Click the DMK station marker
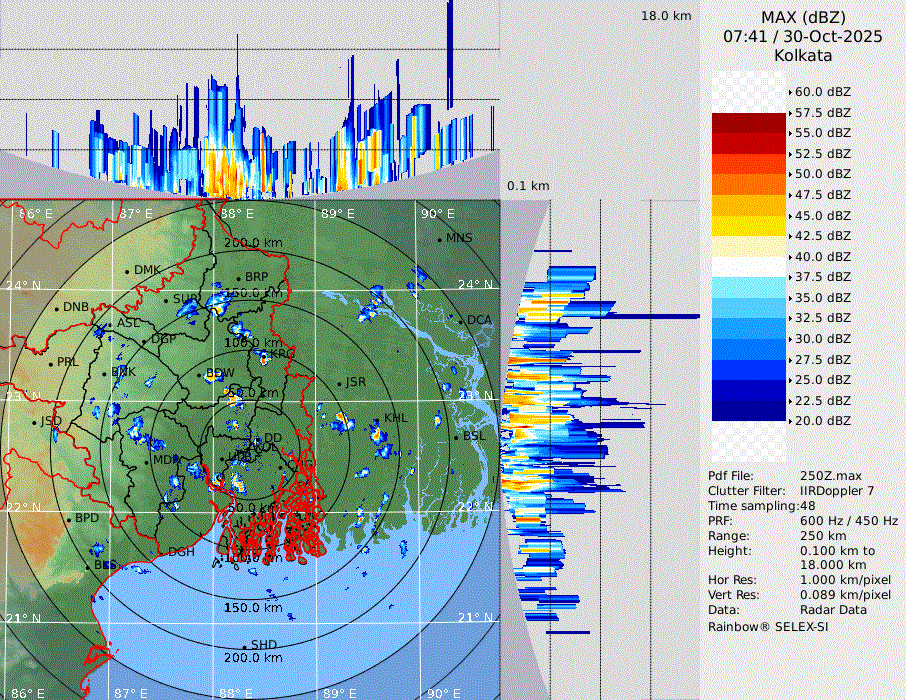 (128, 271)
